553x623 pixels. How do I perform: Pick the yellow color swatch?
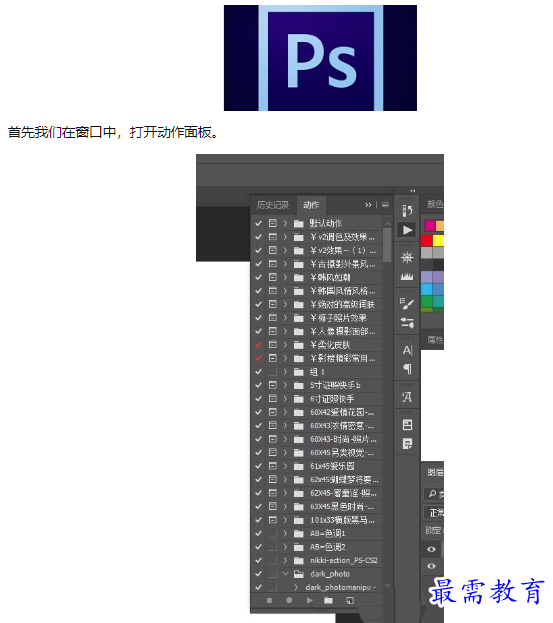438,240
